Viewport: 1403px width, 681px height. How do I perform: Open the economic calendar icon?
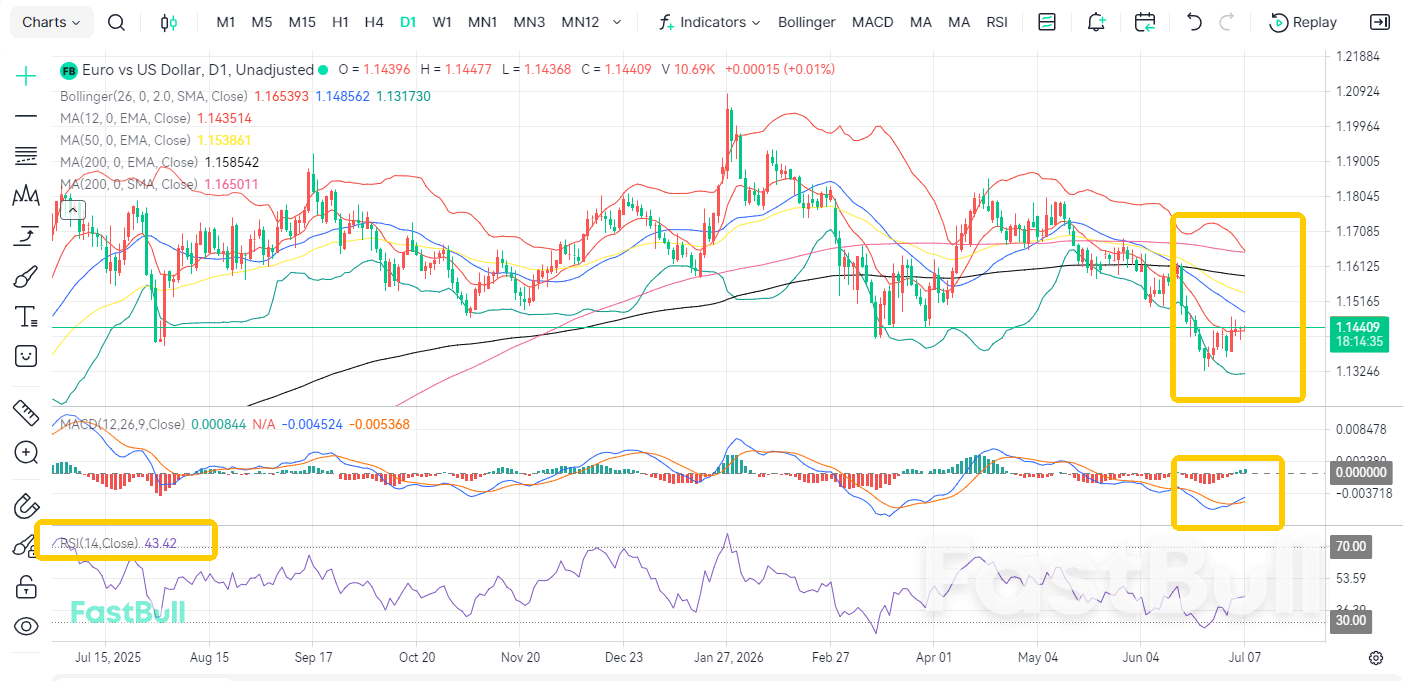pos(1145,22)
